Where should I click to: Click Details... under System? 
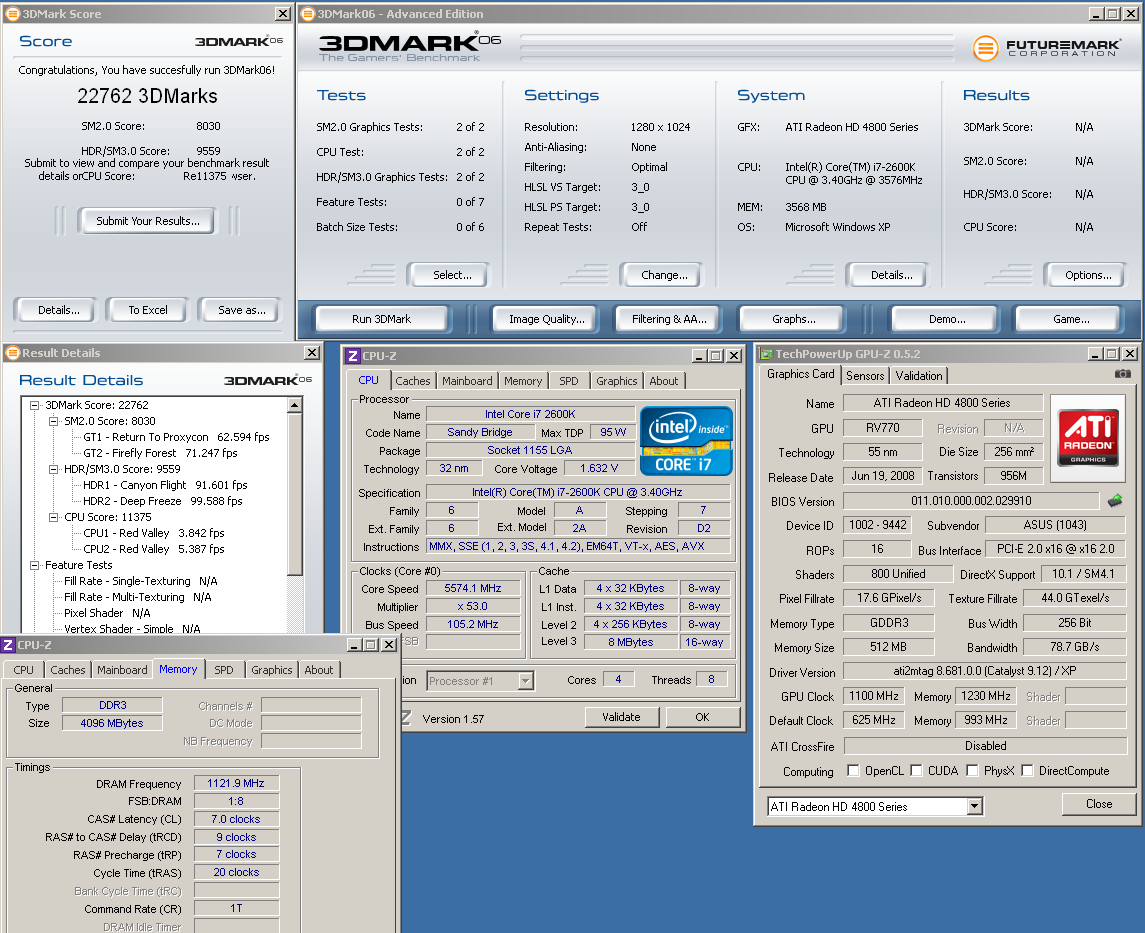[x=891, y=275]
